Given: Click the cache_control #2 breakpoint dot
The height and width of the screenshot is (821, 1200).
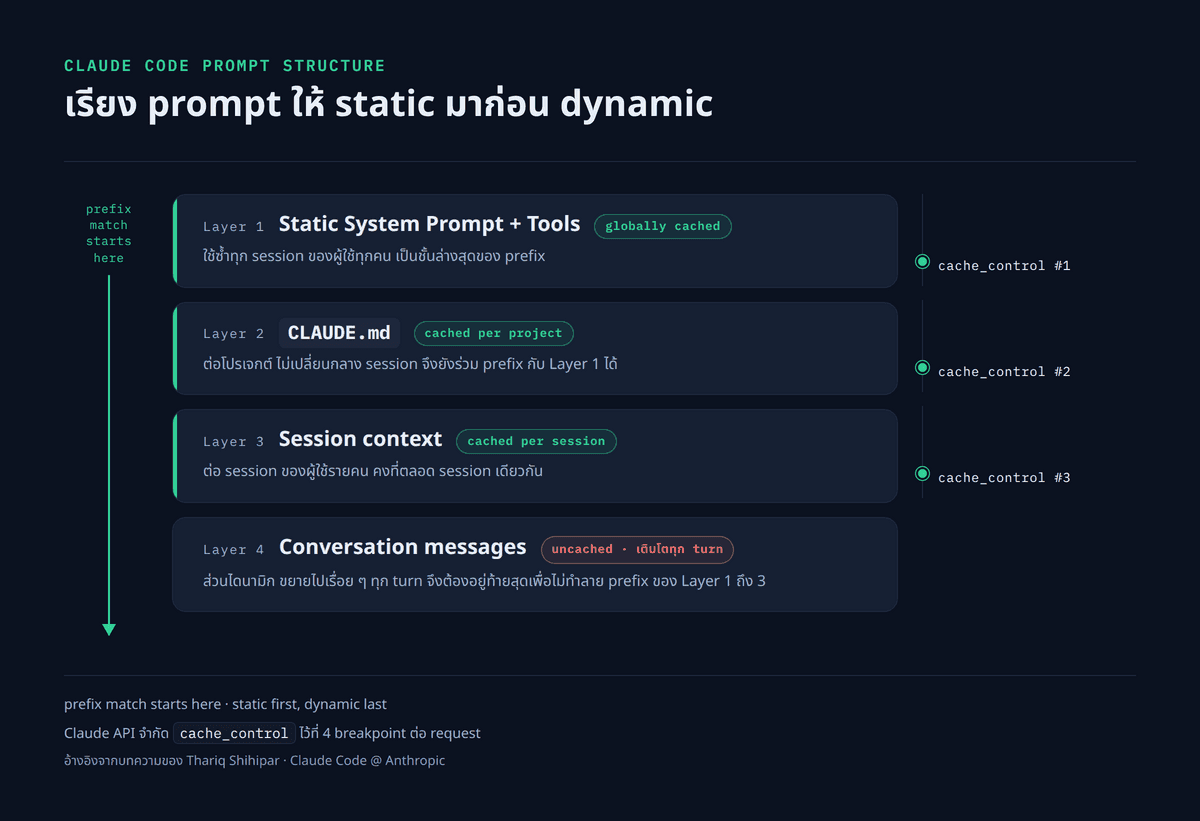Looking at the screenshot, I should tap(922, 368).
